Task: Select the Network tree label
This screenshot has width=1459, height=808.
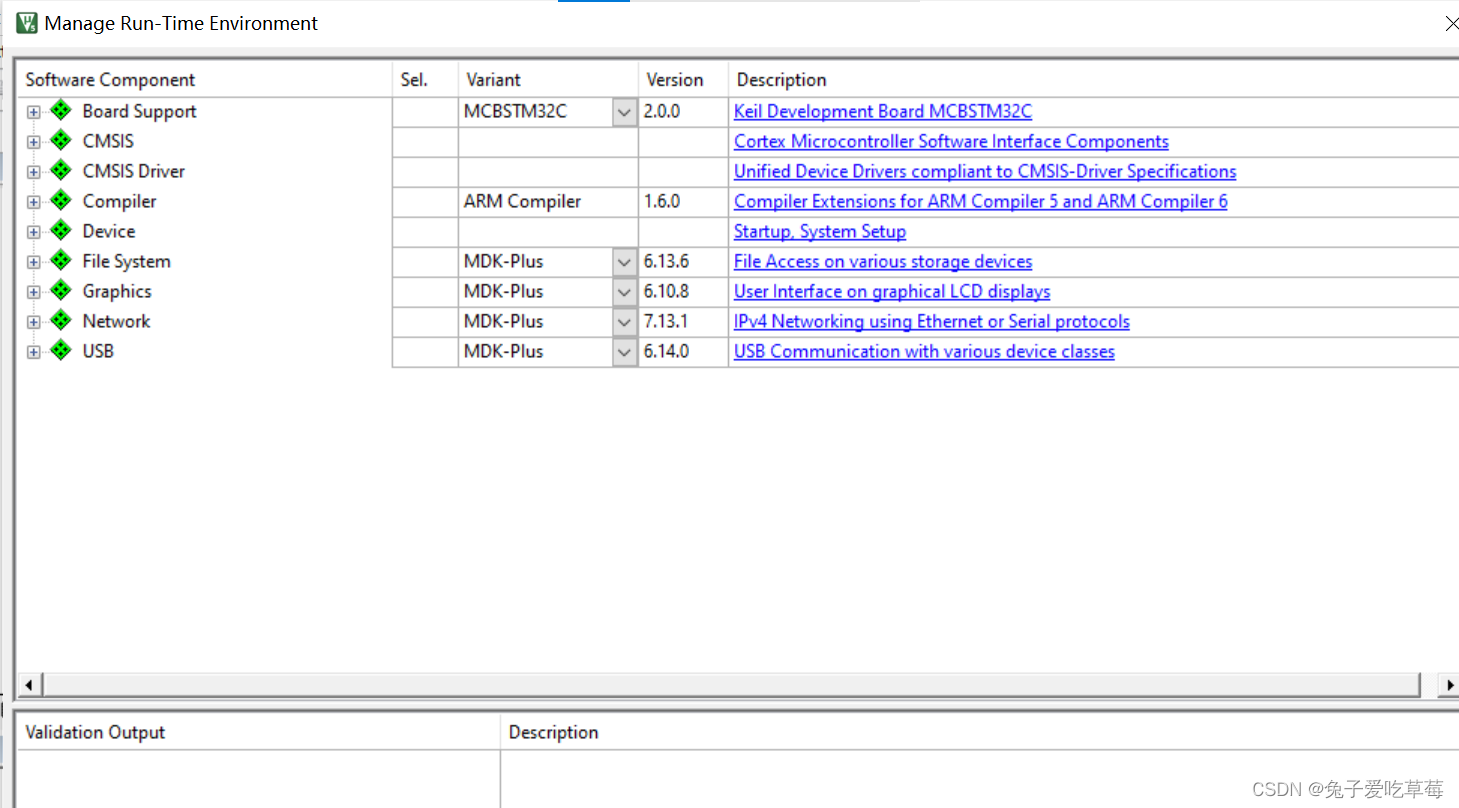Action: (116, 321)
